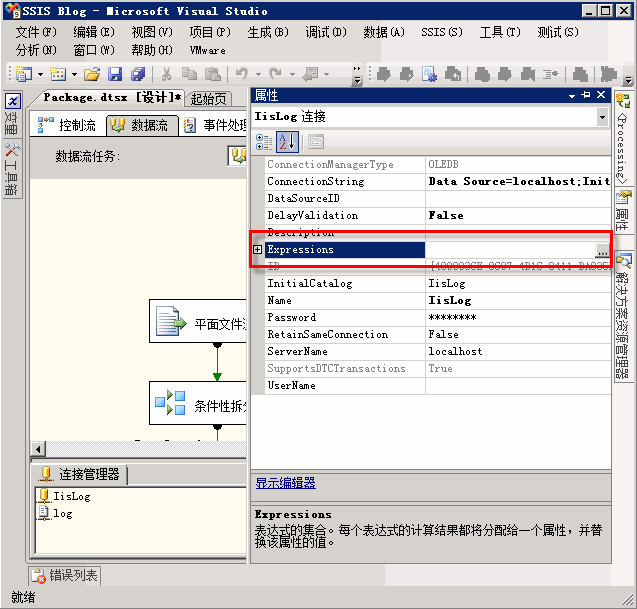This screenshot has width=637, height=609.
Task: Open the 数据流任务 selection combo box
Action: 237,156
